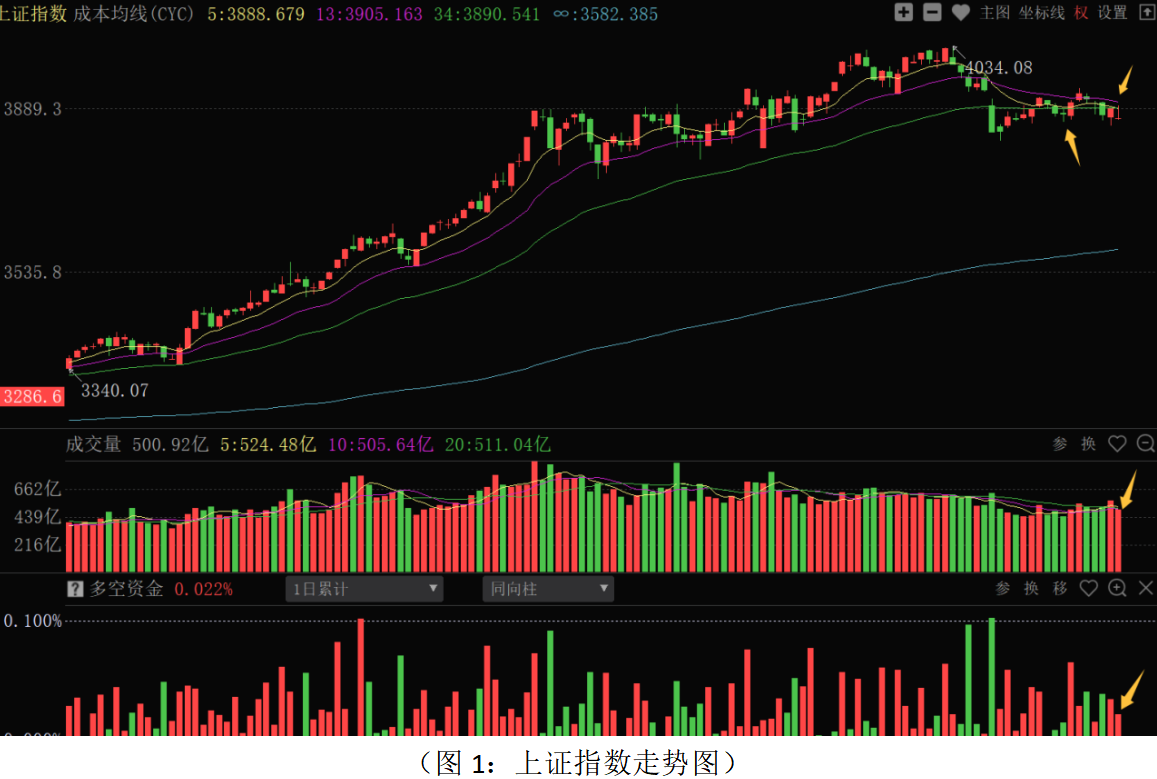The image size is (1157, 779).
Task: Open the 主图 main chart menu
Action: click(x=994, y=12)
